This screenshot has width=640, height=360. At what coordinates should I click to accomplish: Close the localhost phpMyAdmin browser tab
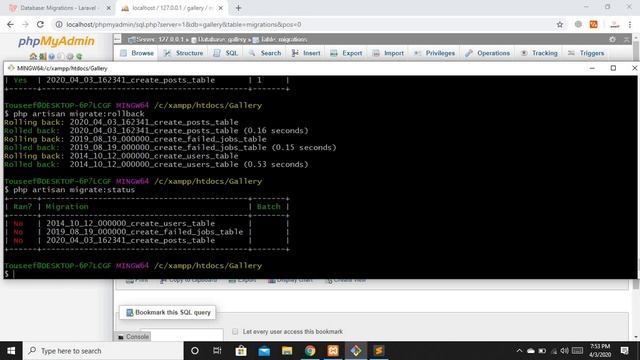coord(220,8)
